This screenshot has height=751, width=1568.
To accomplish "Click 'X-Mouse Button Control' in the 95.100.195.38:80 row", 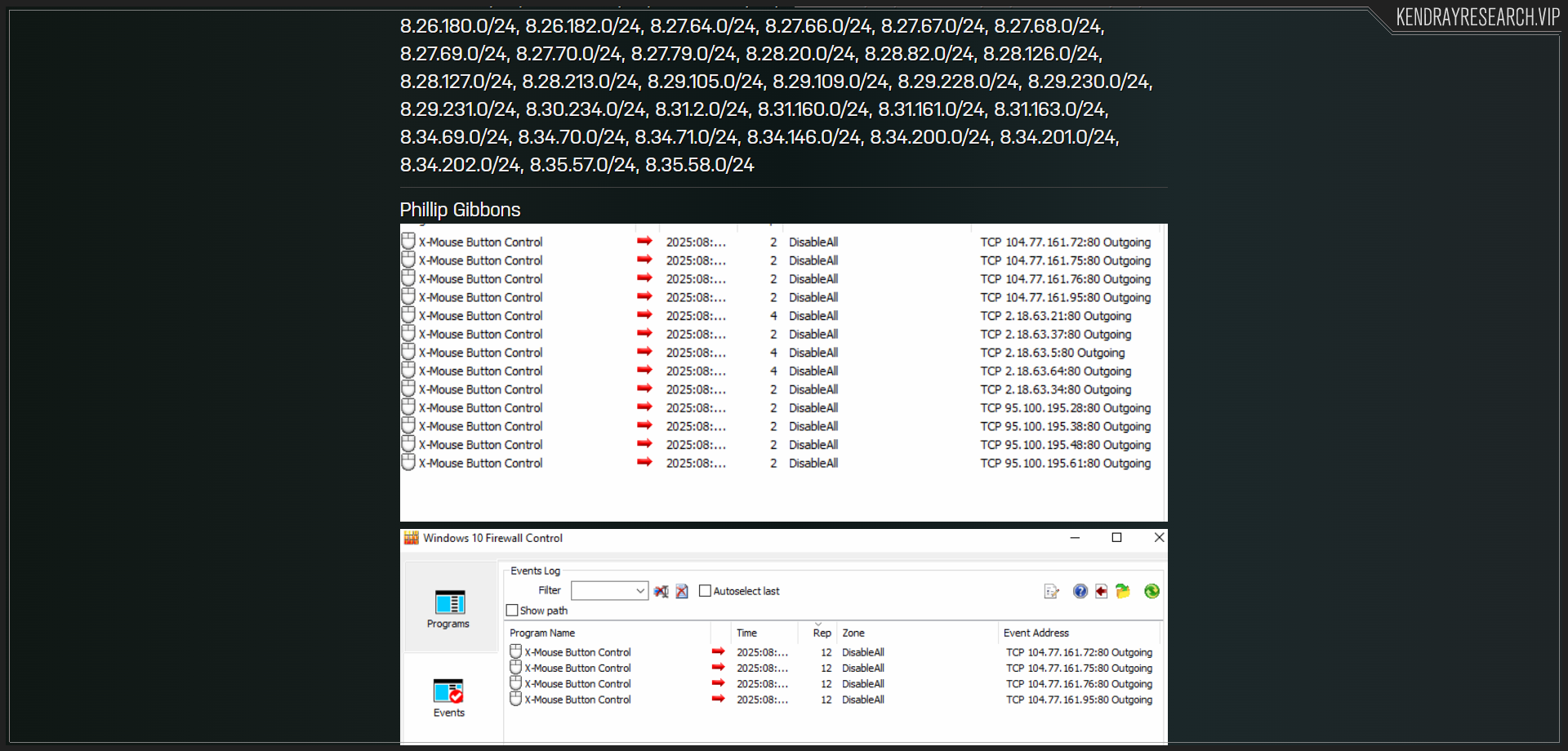I will [x=480, y=426].
